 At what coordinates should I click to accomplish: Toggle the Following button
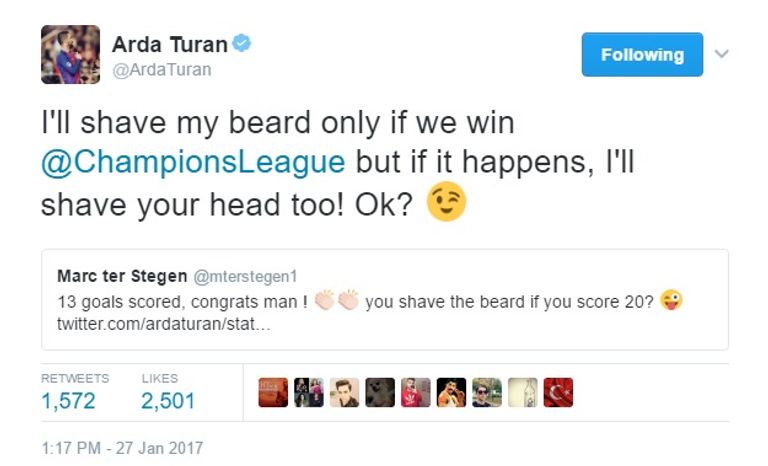point(642,54)
